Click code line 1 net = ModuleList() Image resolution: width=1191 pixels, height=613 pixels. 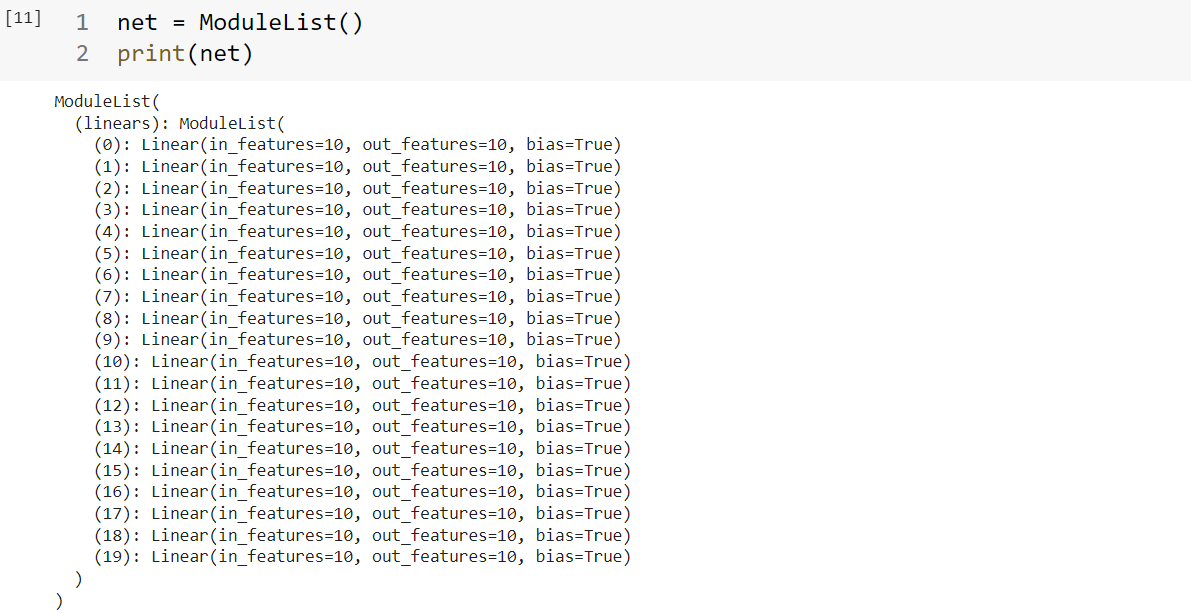tap(240, 23)
